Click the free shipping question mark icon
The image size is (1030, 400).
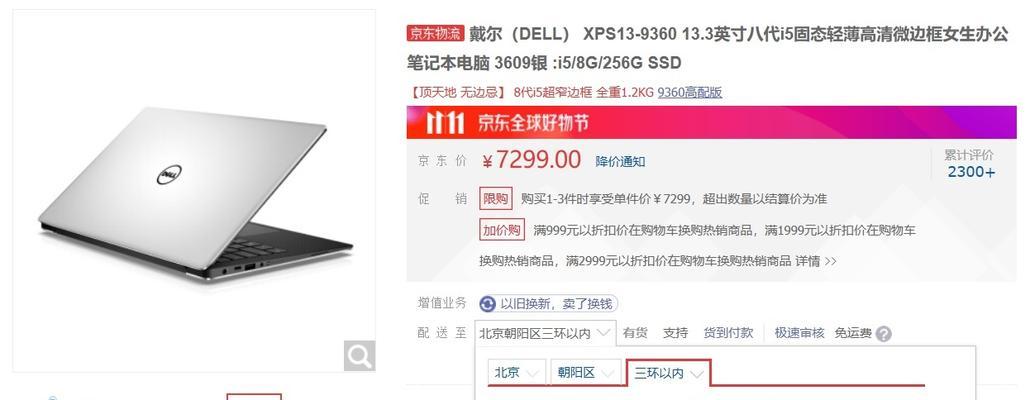pyautogui.click(x=884, y=334)
